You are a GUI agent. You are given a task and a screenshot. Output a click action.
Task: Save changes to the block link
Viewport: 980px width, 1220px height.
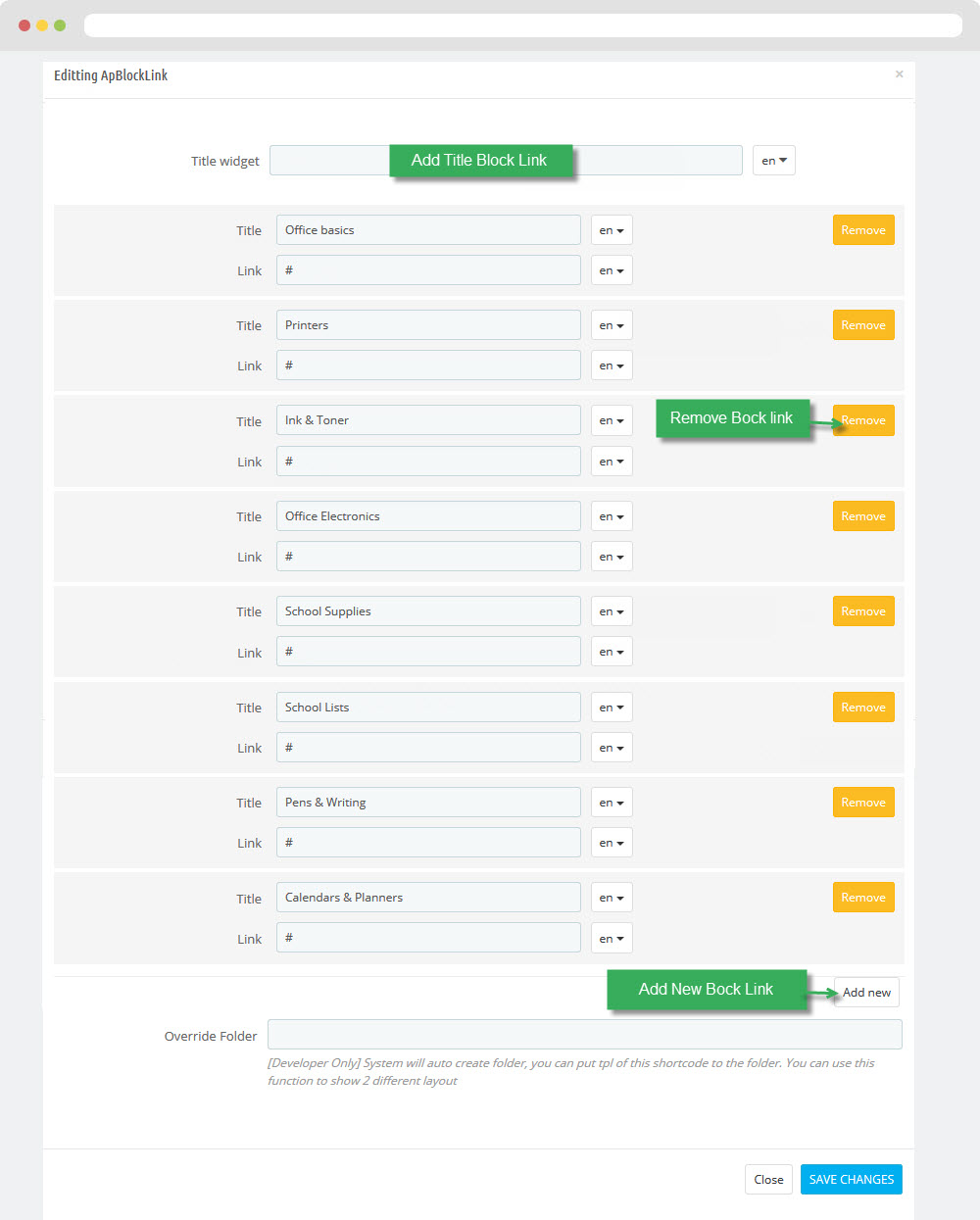(x=852, y=1180)
